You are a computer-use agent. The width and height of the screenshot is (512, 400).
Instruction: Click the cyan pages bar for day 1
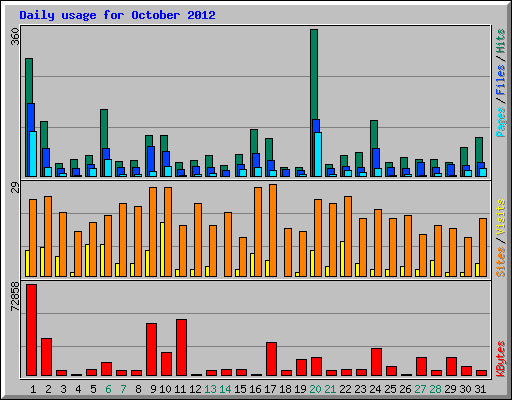[33, 154]
